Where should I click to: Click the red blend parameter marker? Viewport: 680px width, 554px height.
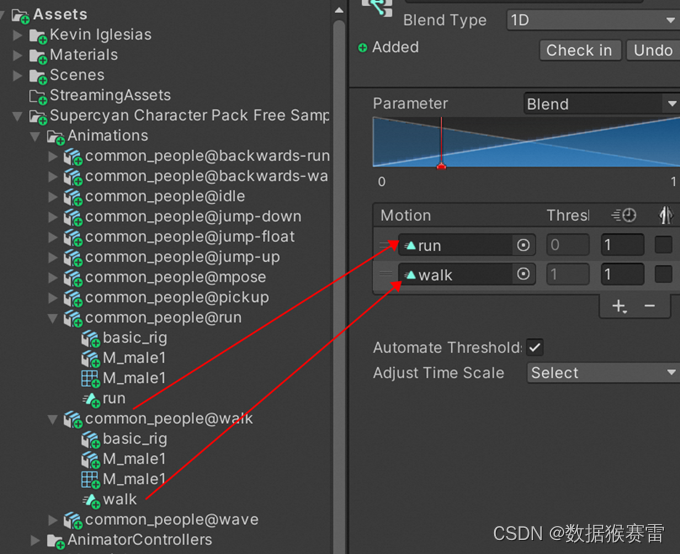[x=441, y=166]
